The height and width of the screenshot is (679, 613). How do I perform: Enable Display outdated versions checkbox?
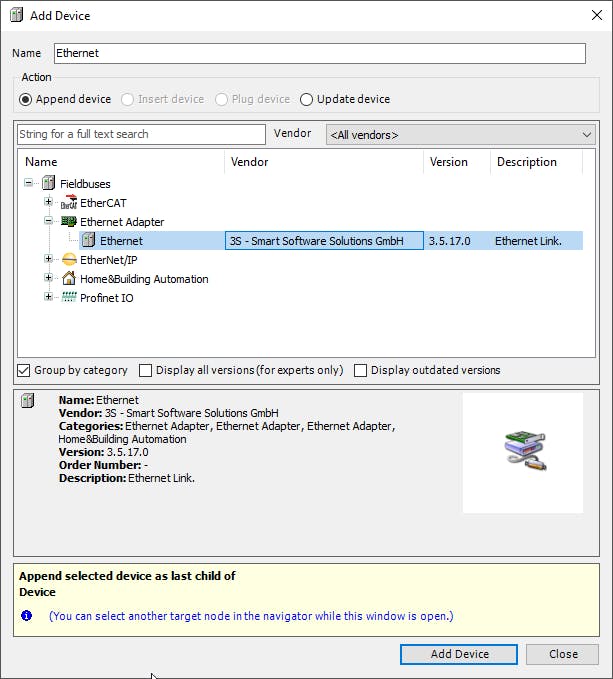coord(360,370)
